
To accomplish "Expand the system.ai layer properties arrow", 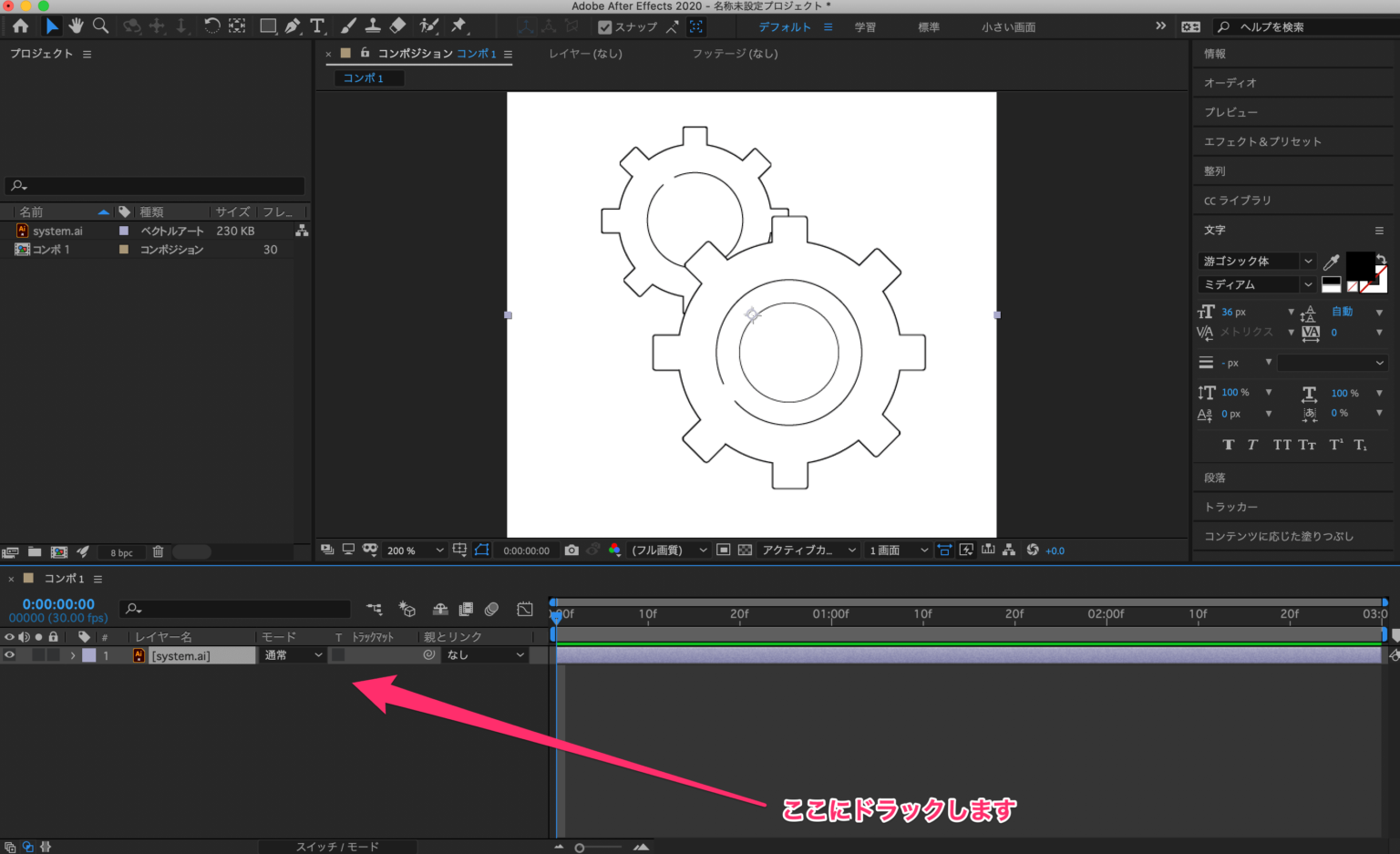I will pos(73,654).
